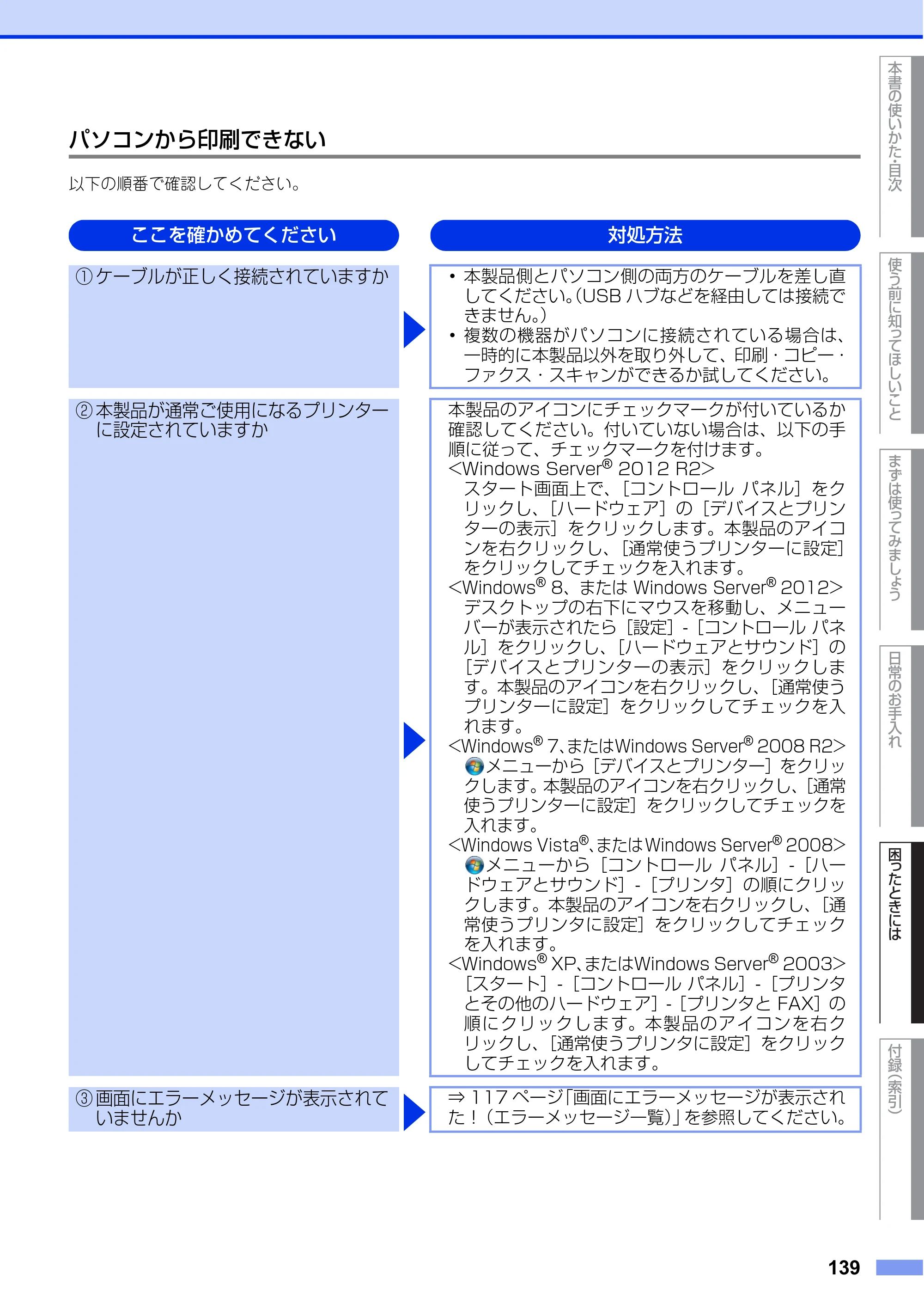Click the パソコンから印刷できない heading
The height and width of the screenshot is (1310, 924).
(x=197, y=139)
